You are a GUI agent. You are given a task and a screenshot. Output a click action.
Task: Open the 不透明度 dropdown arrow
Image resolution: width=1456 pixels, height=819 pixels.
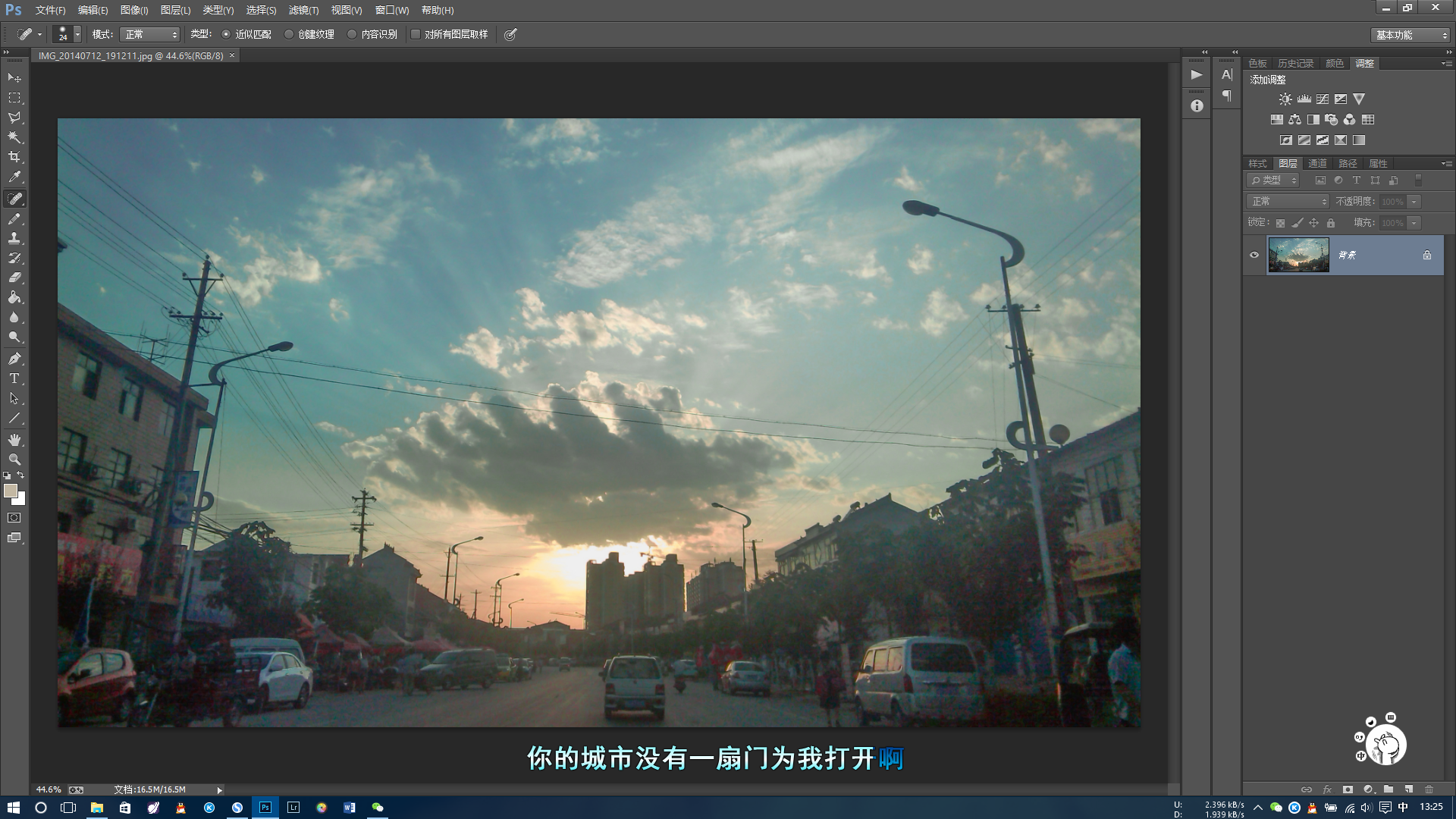(x=1414, y=201)
